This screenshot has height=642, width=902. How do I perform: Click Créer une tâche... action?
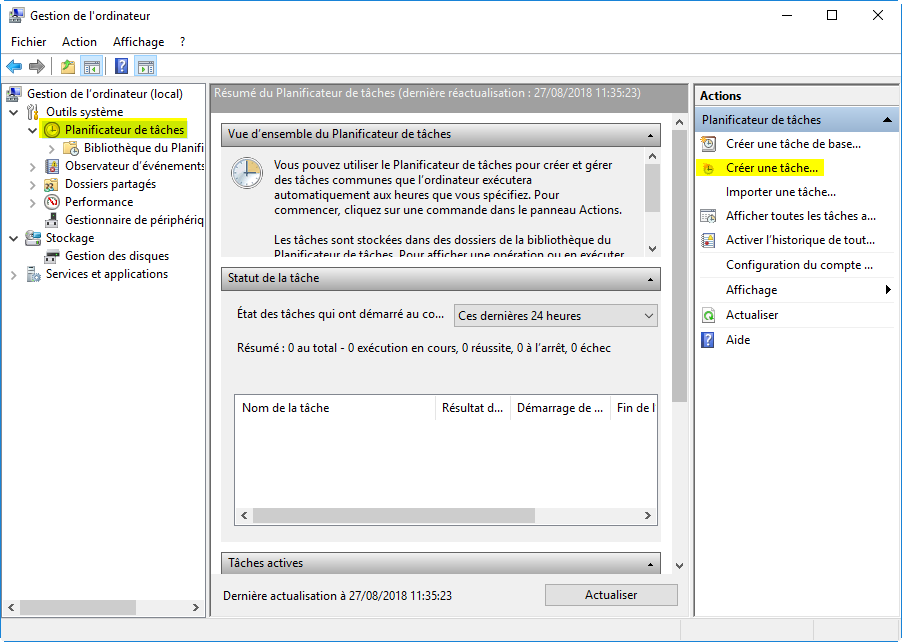pos(771,168)
